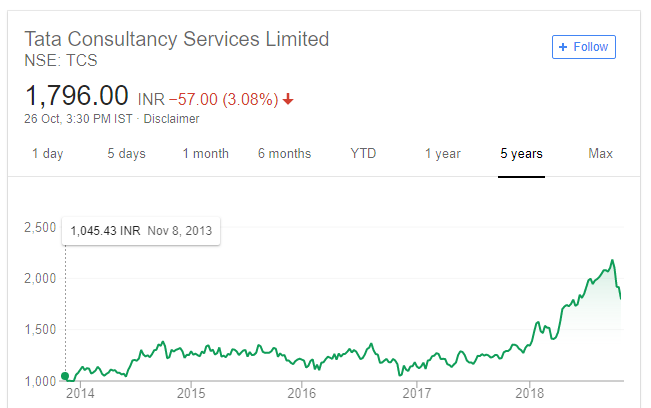Click the 5 years tab
This screenshot has height=408, width=651.
pos(521,154)
